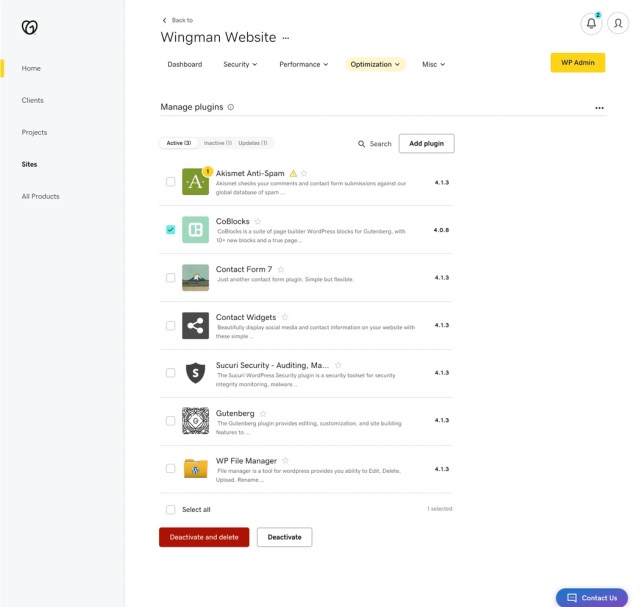Screen dimensions: 640x607
Task: Star the Gutenberg plugin
Action: click(x=263, y=414)
